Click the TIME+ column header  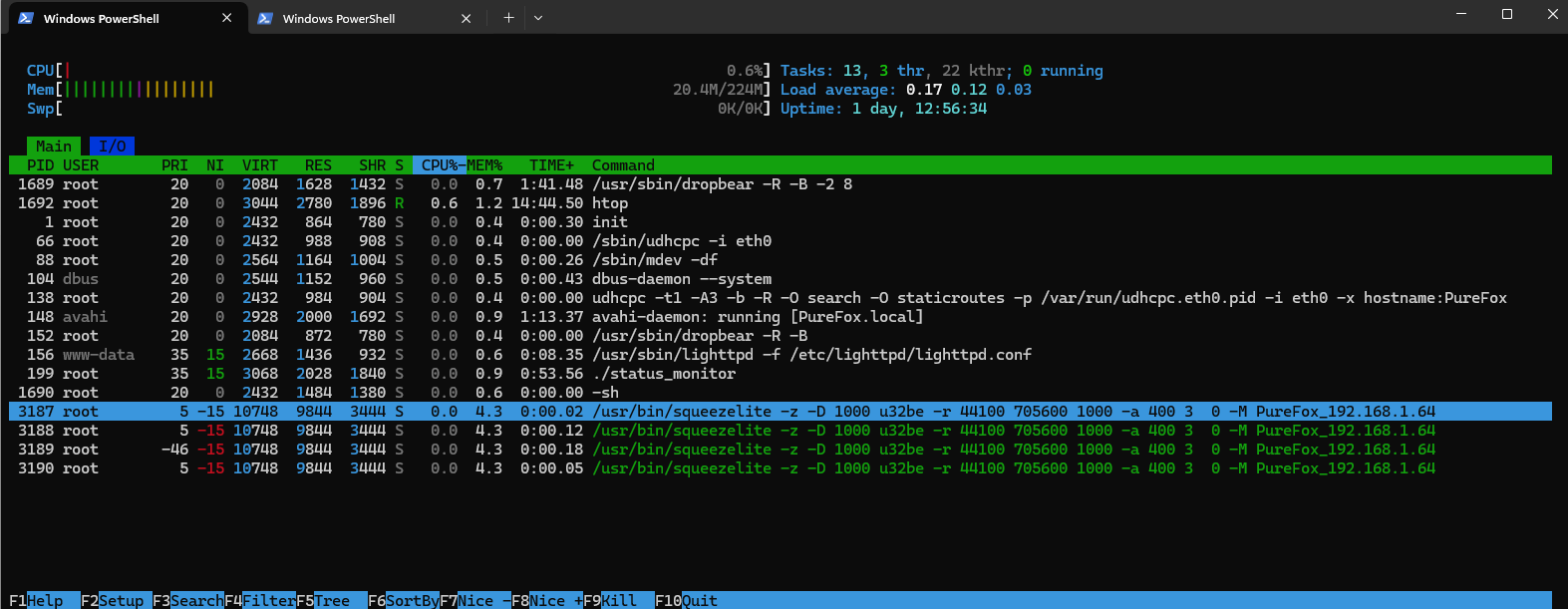coord(551,165)
